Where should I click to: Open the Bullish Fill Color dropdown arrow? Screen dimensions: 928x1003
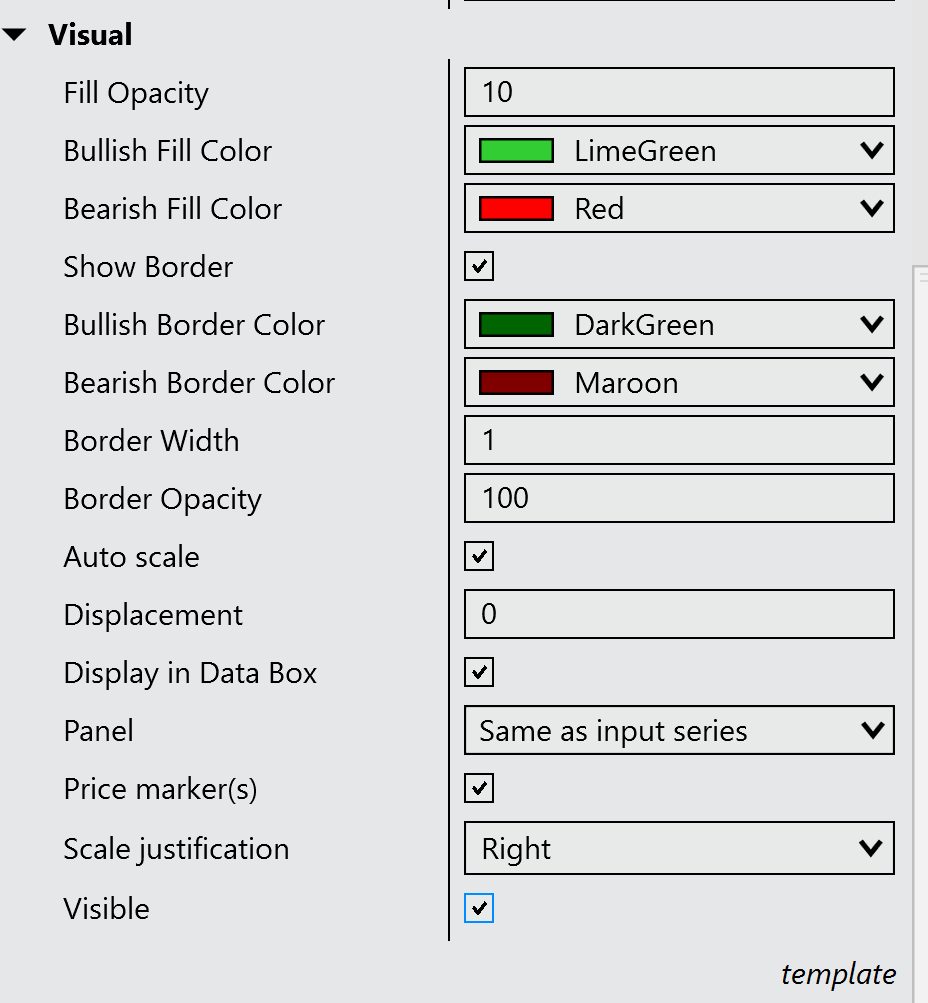tap(871, 151)
